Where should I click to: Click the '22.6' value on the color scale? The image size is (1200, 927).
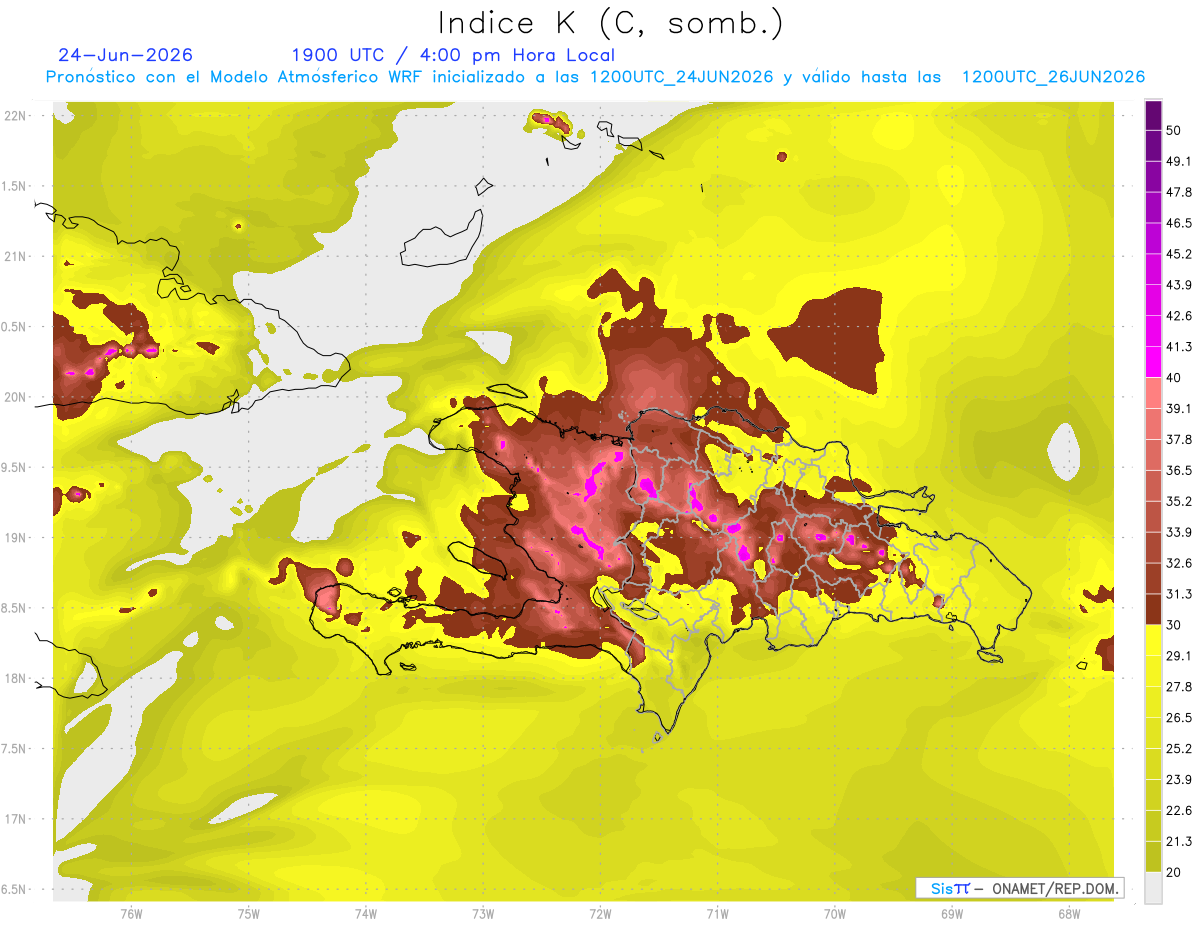(x=1178, y=810)
